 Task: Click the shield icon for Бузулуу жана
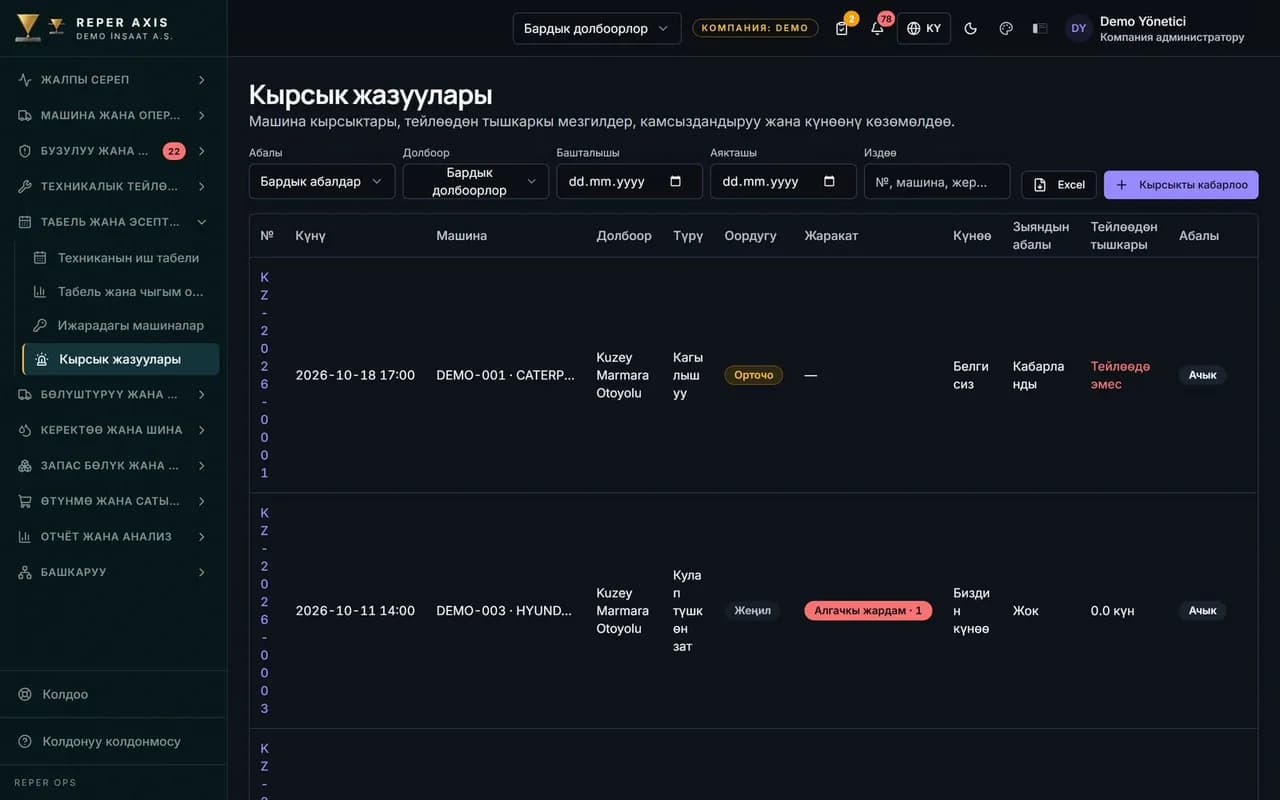coord(25,151)
